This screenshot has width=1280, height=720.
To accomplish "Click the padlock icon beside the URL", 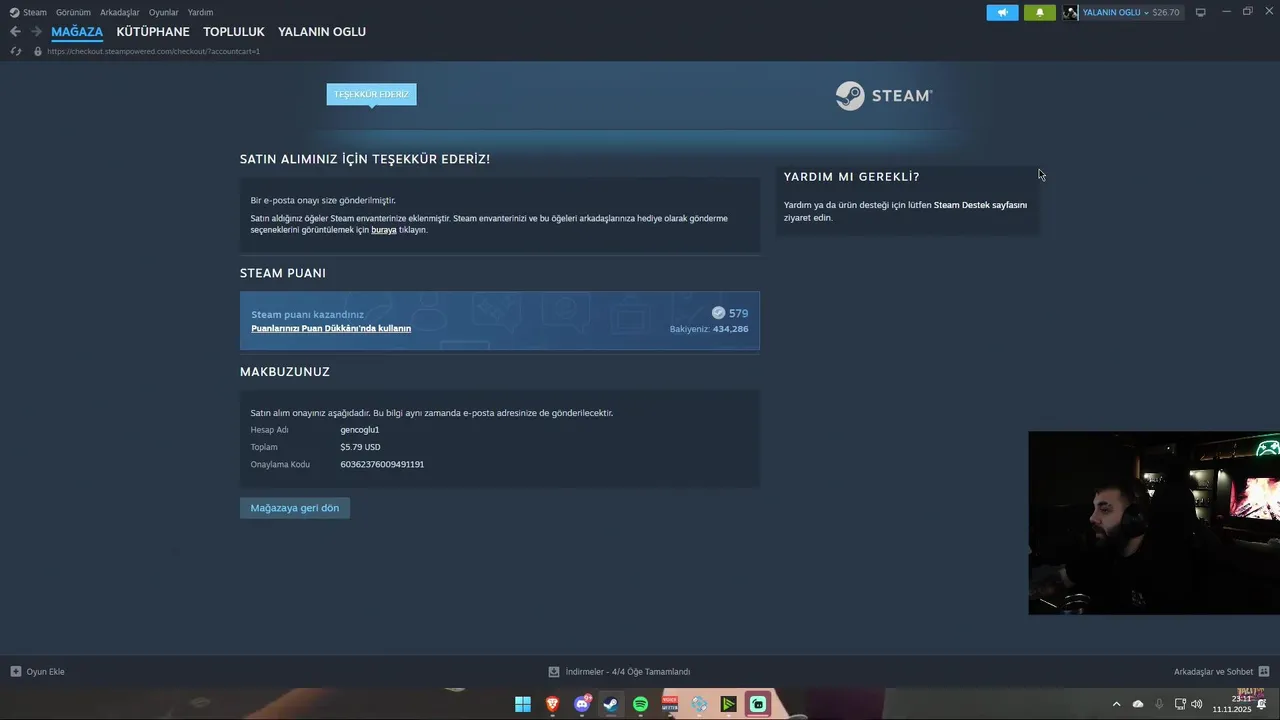I will (38, 51).
